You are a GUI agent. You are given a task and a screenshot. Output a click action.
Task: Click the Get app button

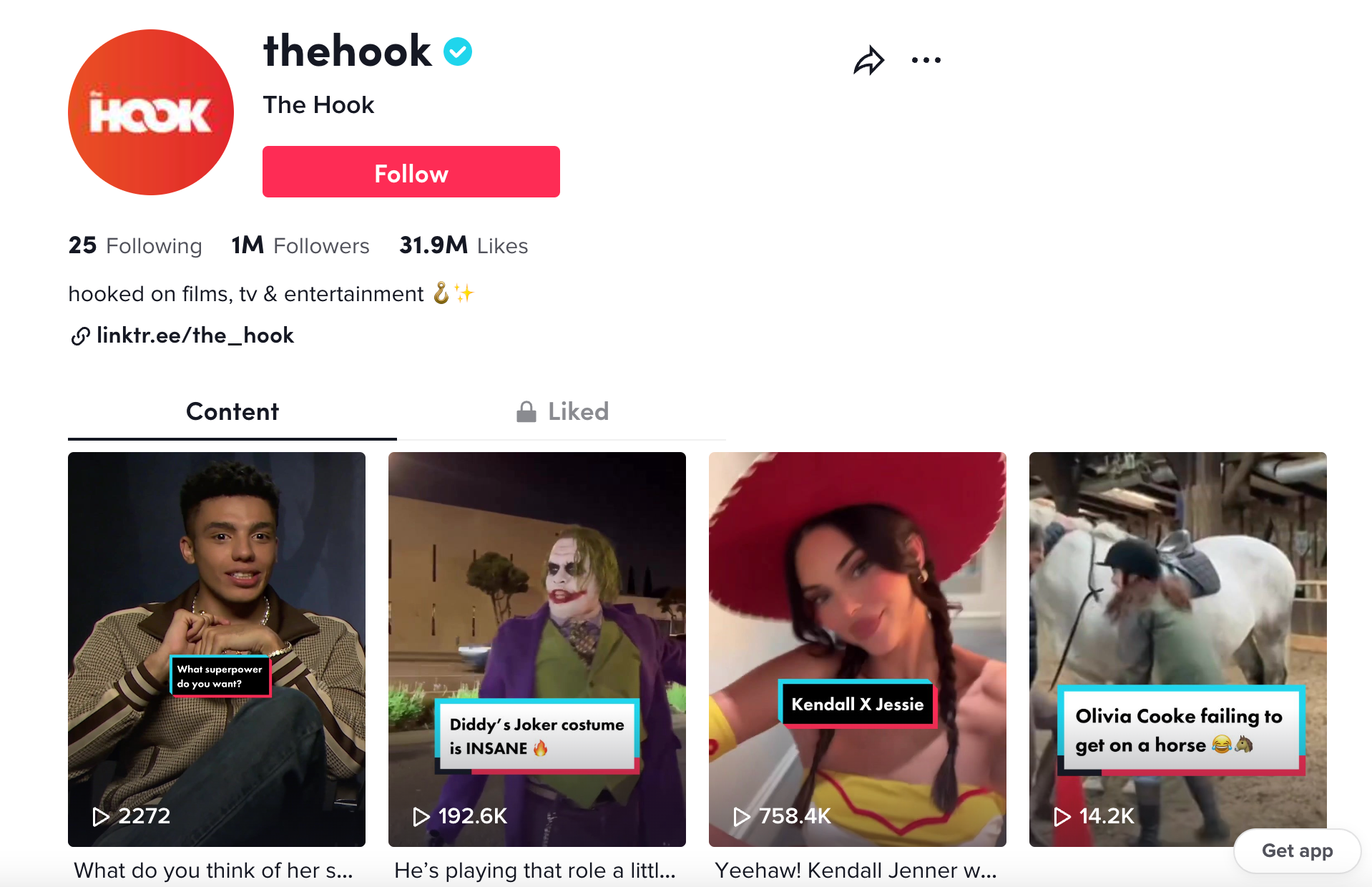[x=1297, y=851]
